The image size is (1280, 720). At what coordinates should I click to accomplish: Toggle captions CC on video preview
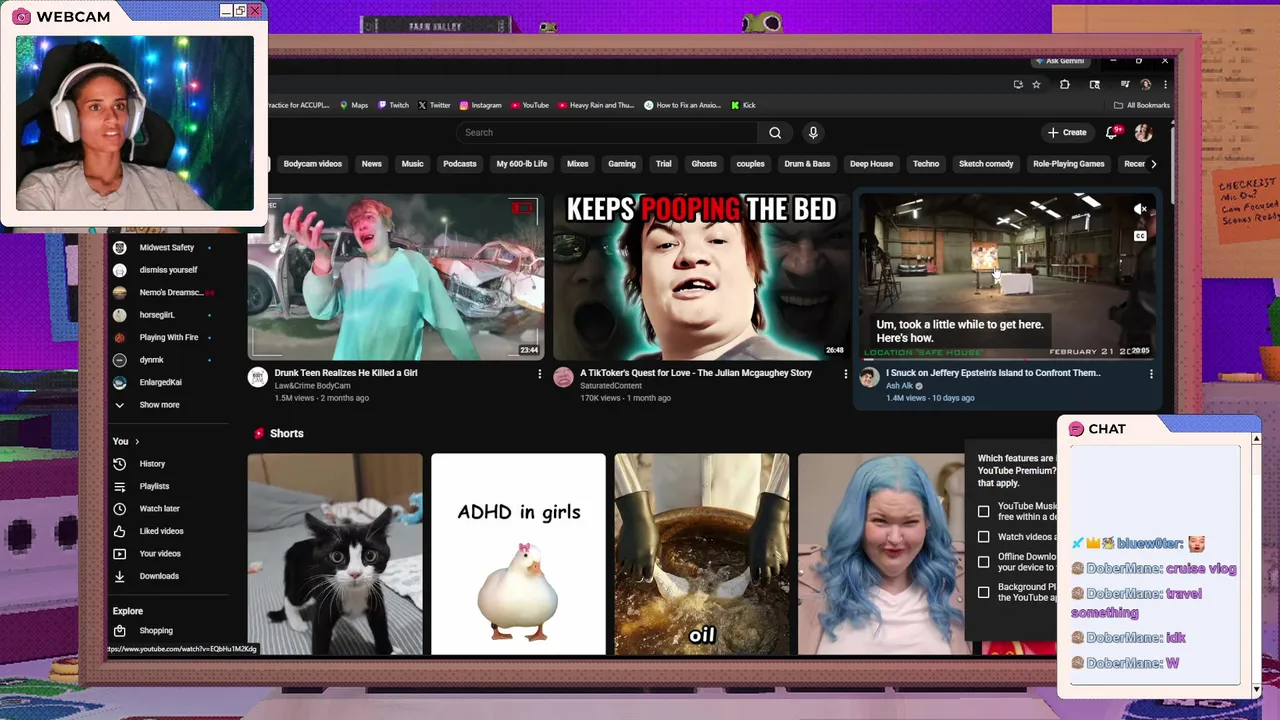click(1139, 236)
